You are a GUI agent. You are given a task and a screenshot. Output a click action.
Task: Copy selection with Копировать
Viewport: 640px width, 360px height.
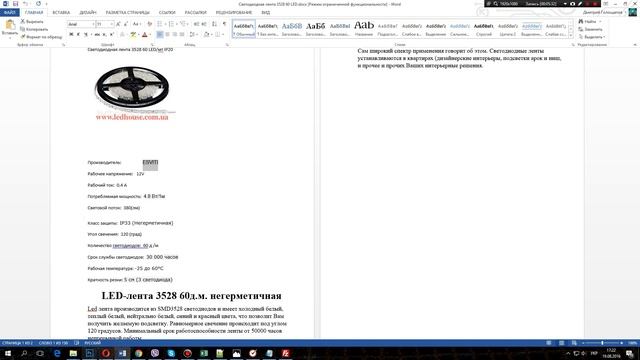pos(34,29)
